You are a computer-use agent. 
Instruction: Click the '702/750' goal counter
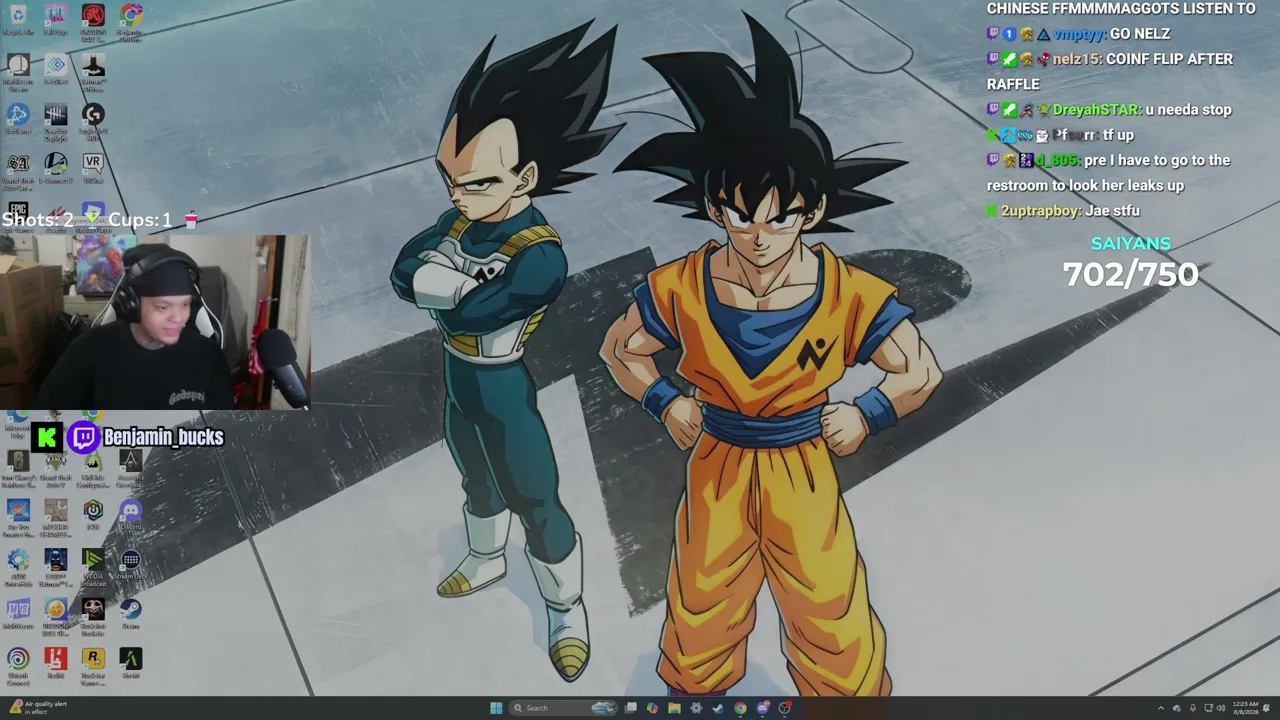(1130, 275)
